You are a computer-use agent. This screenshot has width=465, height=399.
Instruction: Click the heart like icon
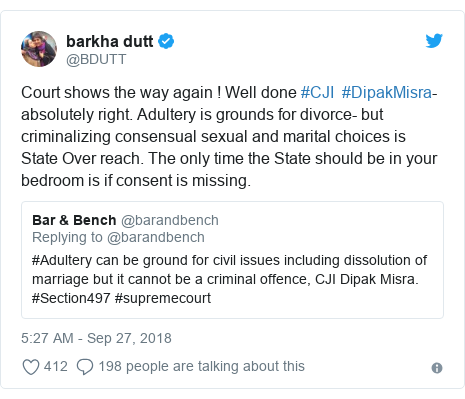point(31,367)
